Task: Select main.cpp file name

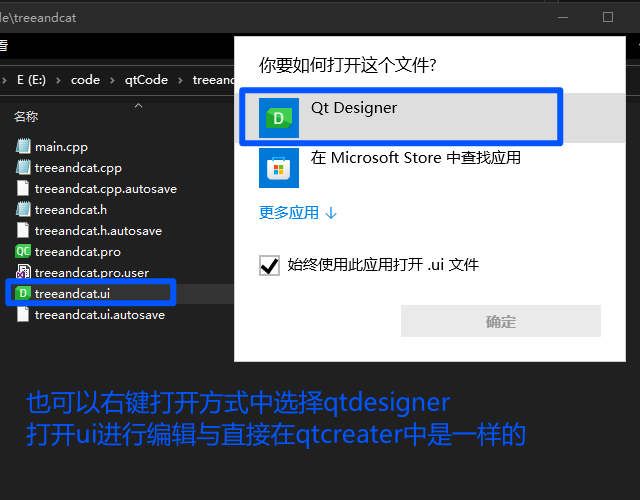Action: pos(61,147)
